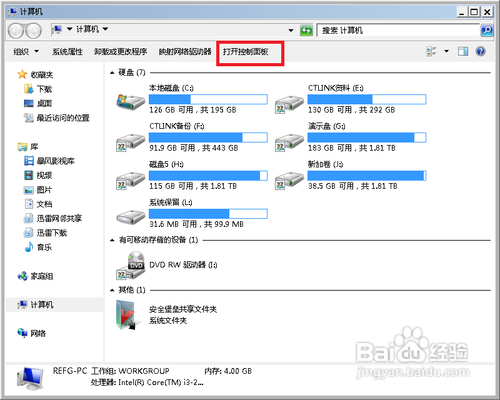
Task: Select the L: system reserved drive icon
Action: (130, 217)
